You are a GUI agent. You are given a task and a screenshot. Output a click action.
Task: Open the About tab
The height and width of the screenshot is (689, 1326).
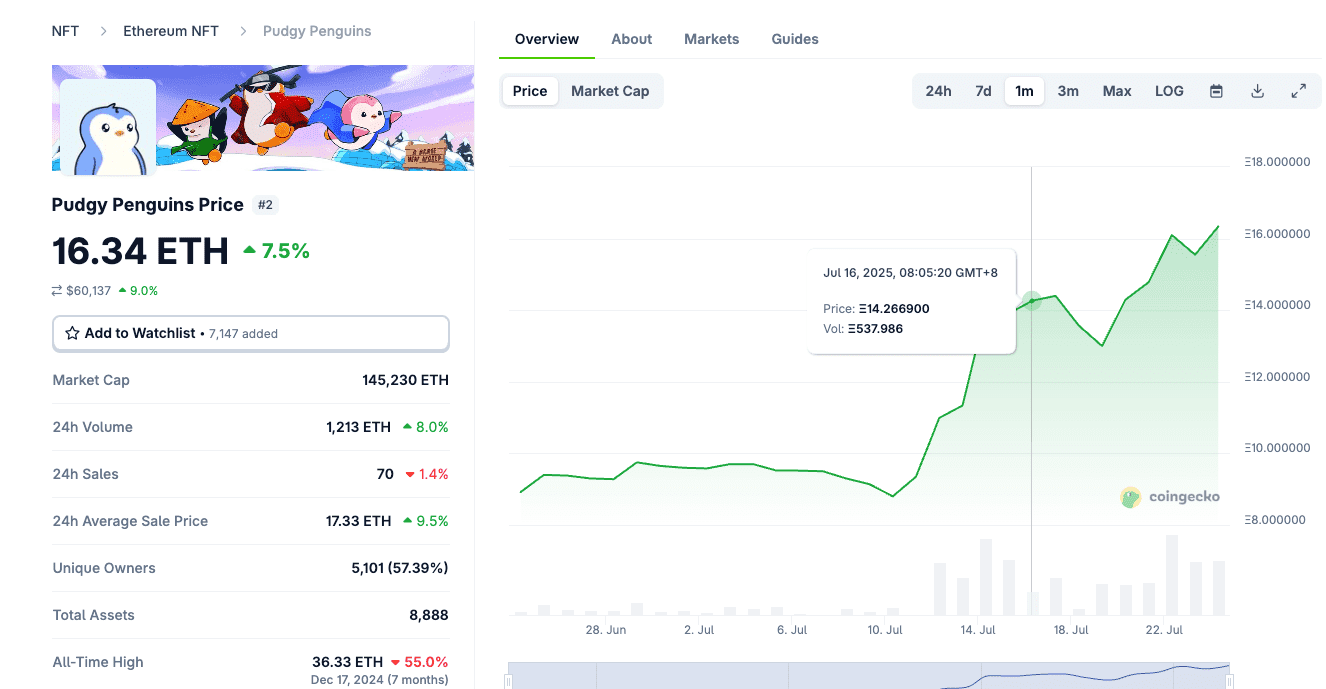pyautogui.click(x=631, y=39)
